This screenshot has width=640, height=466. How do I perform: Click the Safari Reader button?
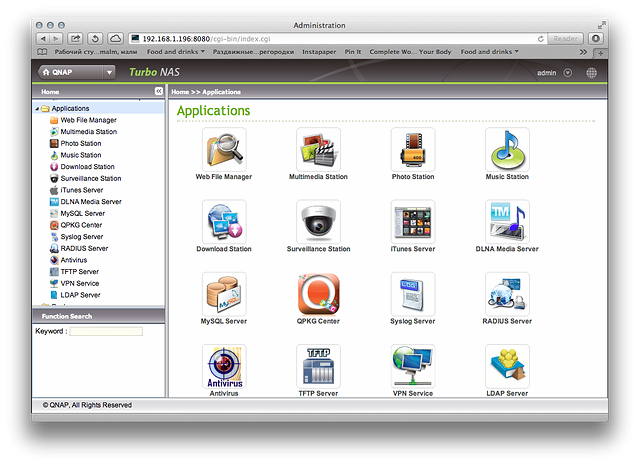(x=565, y=38)
